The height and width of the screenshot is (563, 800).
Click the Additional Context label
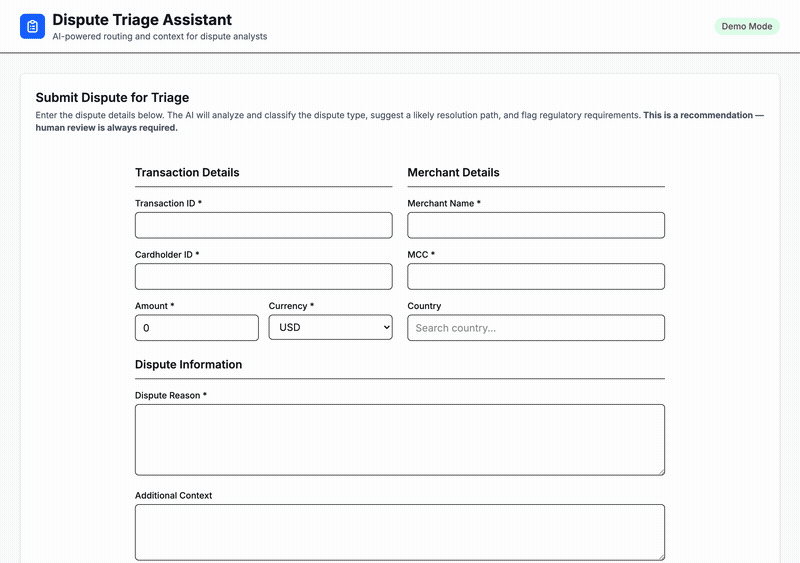coord(173,496)
